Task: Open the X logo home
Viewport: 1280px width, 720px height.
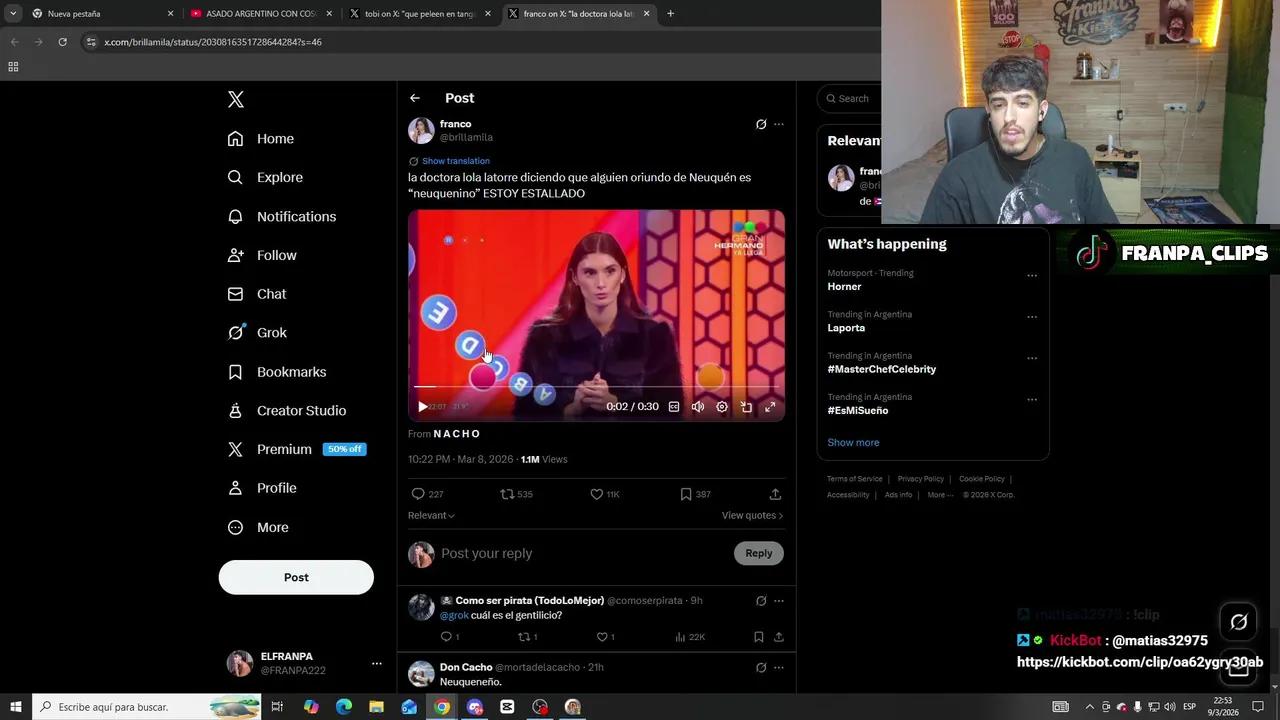Action: (x=236, y=99)
